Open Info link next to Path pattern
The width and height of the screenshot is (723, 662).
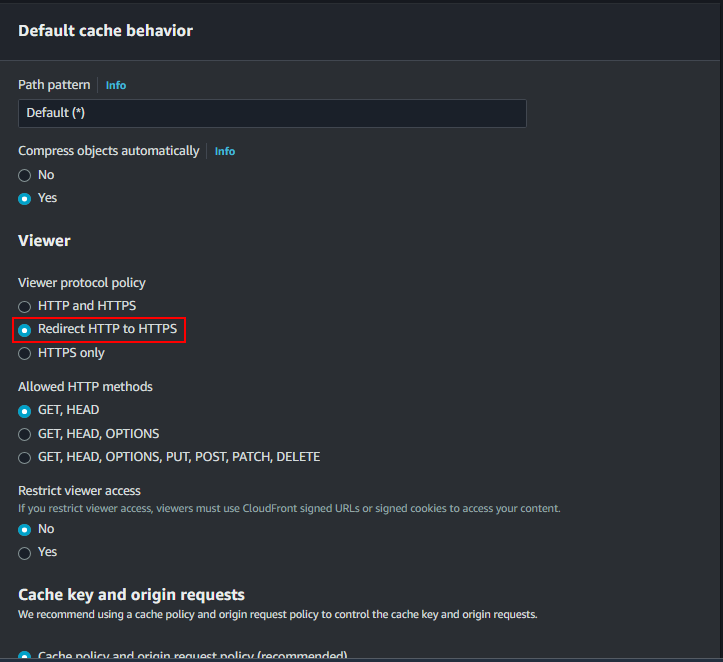pyautogui.click(x=116, y=86)
